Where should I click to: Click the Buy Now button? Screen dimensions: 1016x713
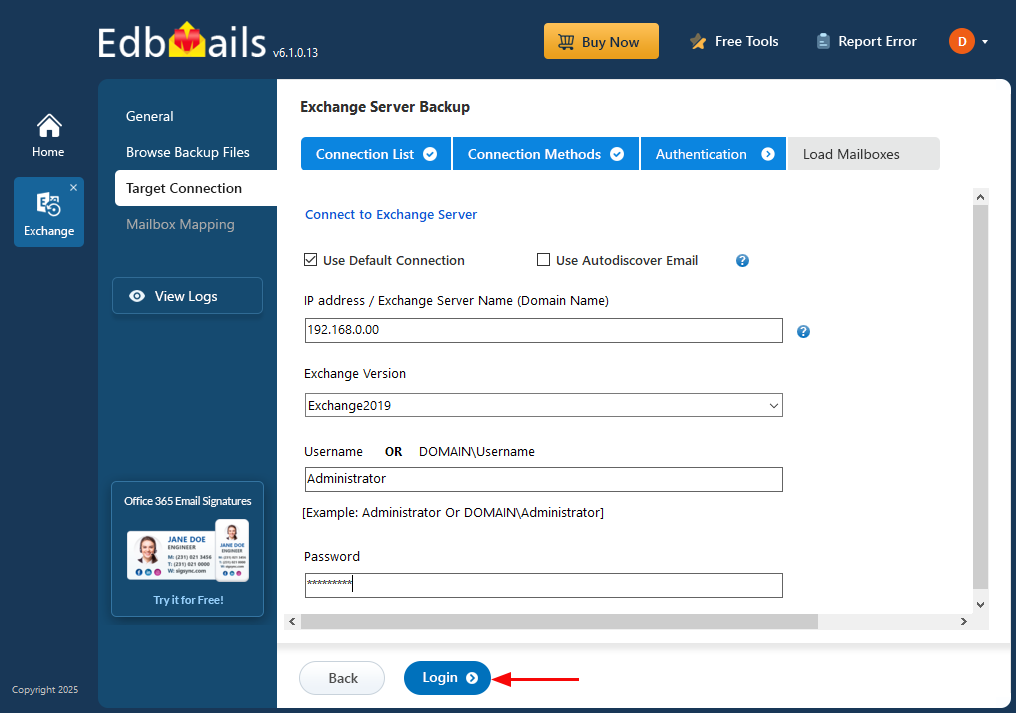pyautogui.click(x=601, y=41)
